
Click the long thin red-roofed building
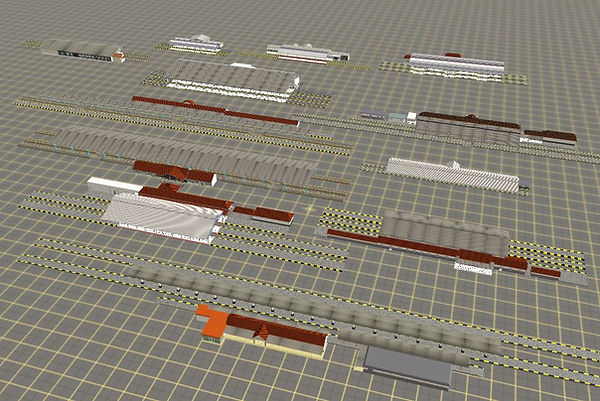(x=215, y=111)
